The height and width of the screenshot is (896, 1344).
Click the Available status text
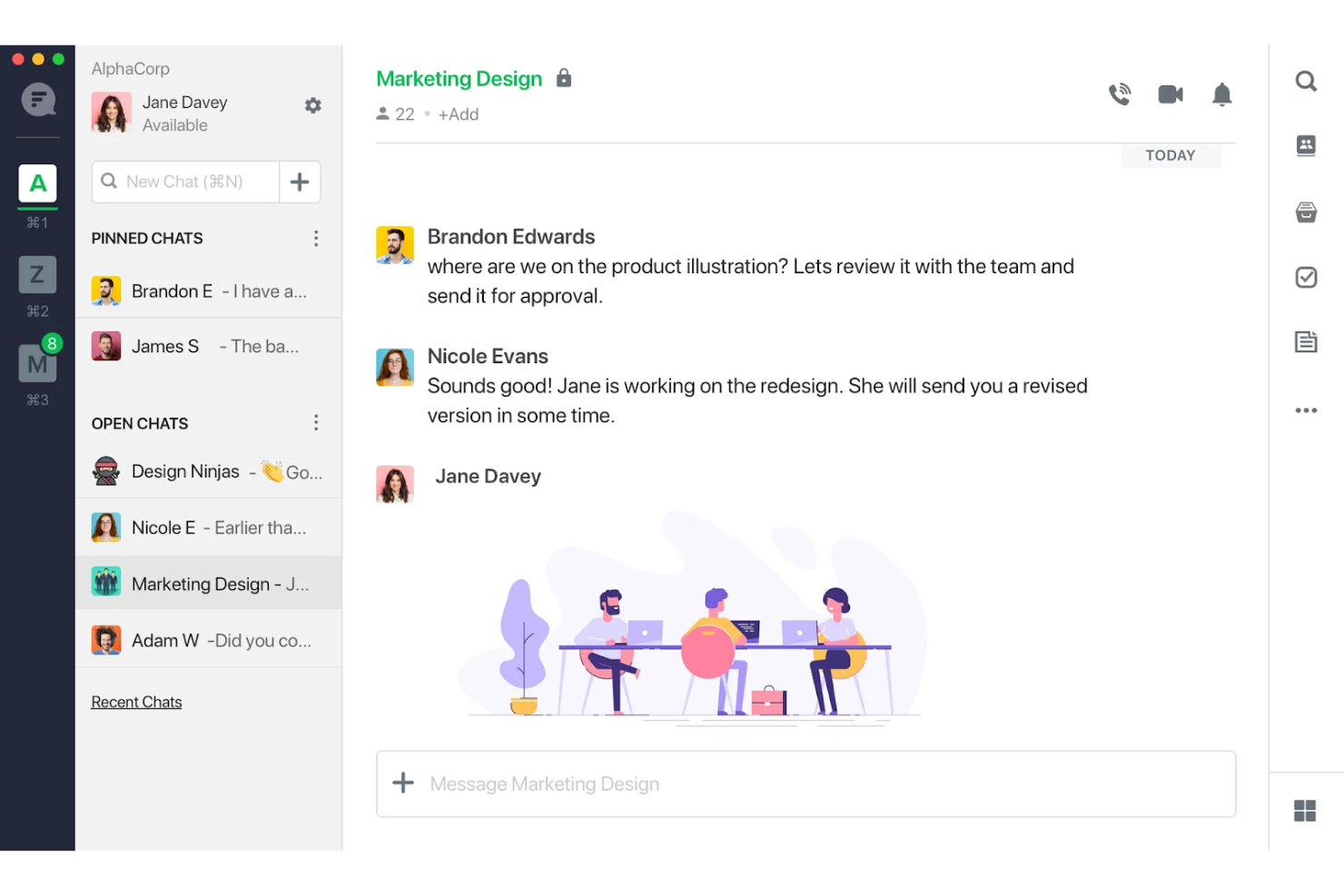pos(175,125)
